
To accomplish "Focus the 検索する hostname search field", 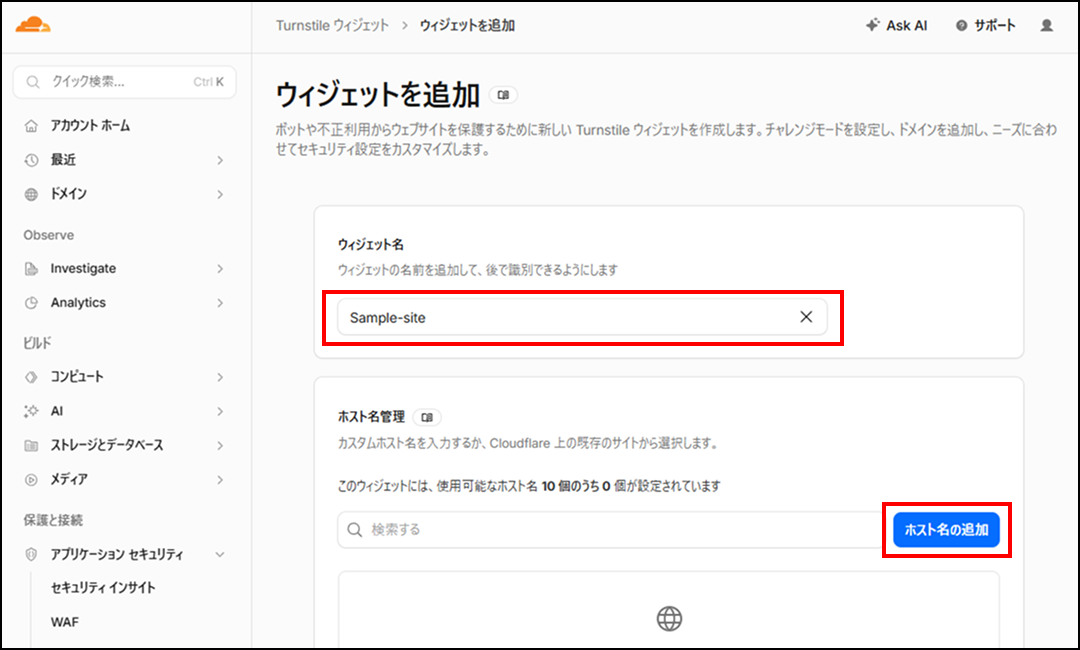I will 610,530.
